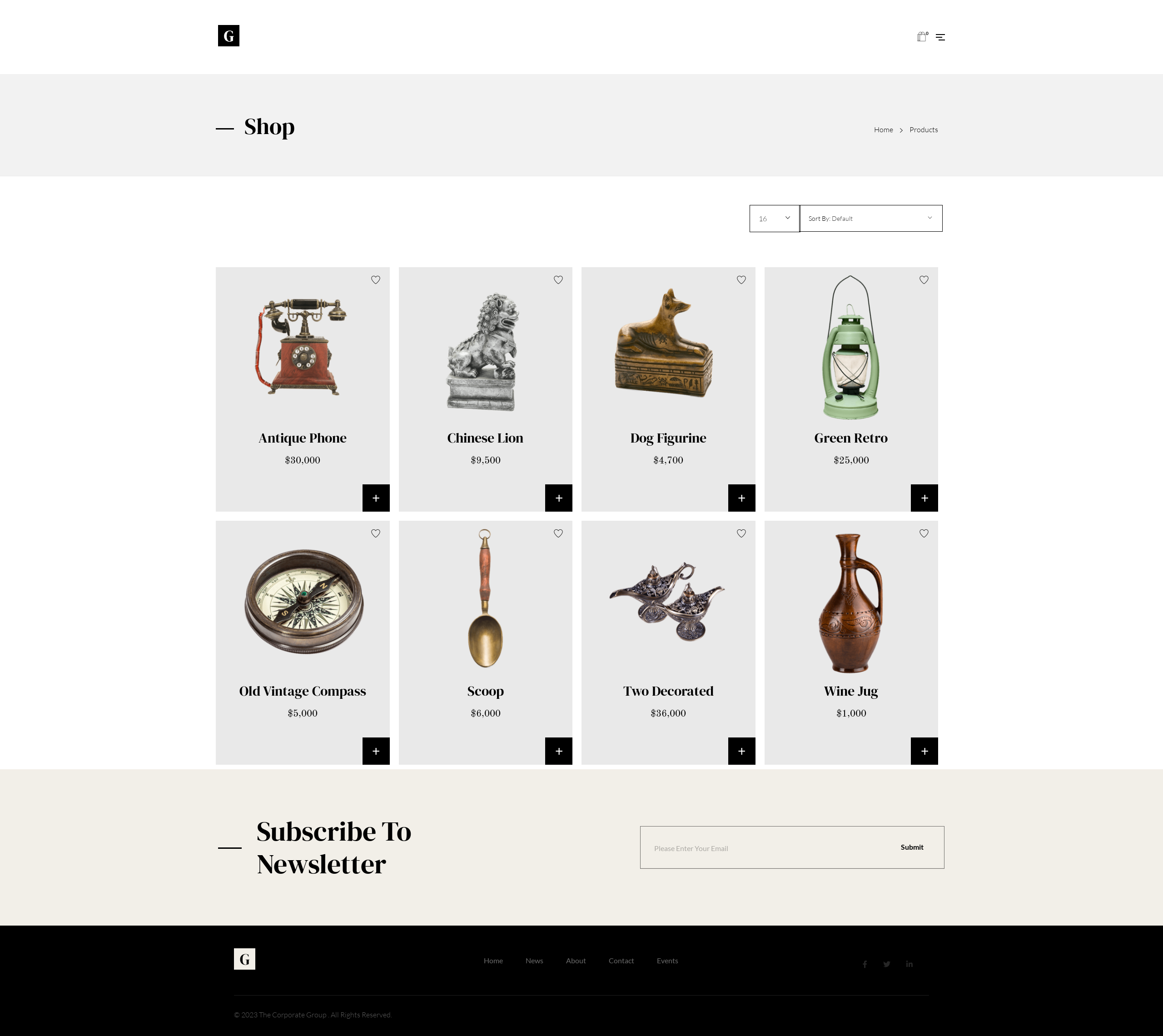The image size is (1163, 1036).
Task: Add Antique Phone to cart with plus button
Action: pyautogui.click(x=376, y=498)
